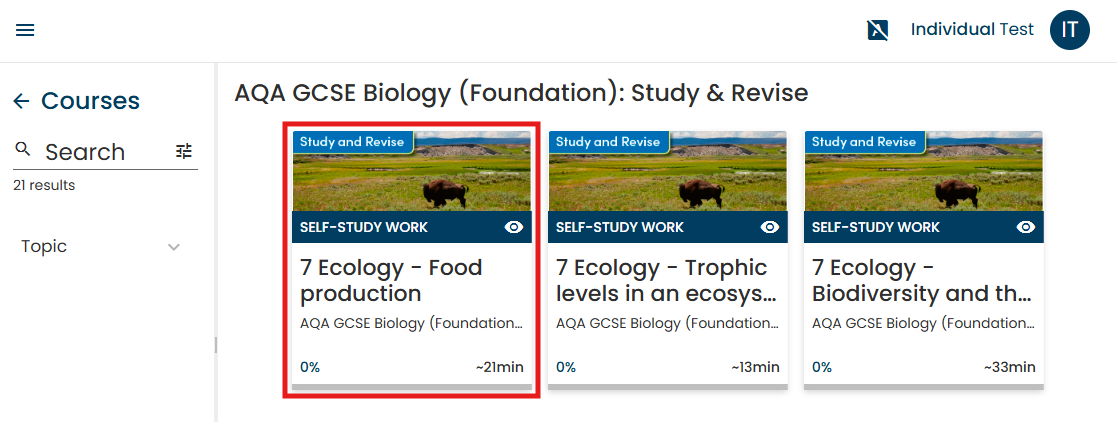Image resolution: width=1117 pixels, height=422 pixels.
Task: Click progress bar under Food production card
Action: pos(412,386)
